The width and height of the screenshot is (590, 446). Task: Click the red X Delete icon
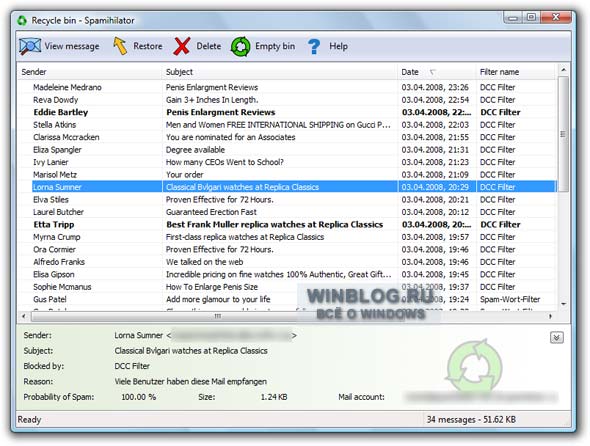182,47
